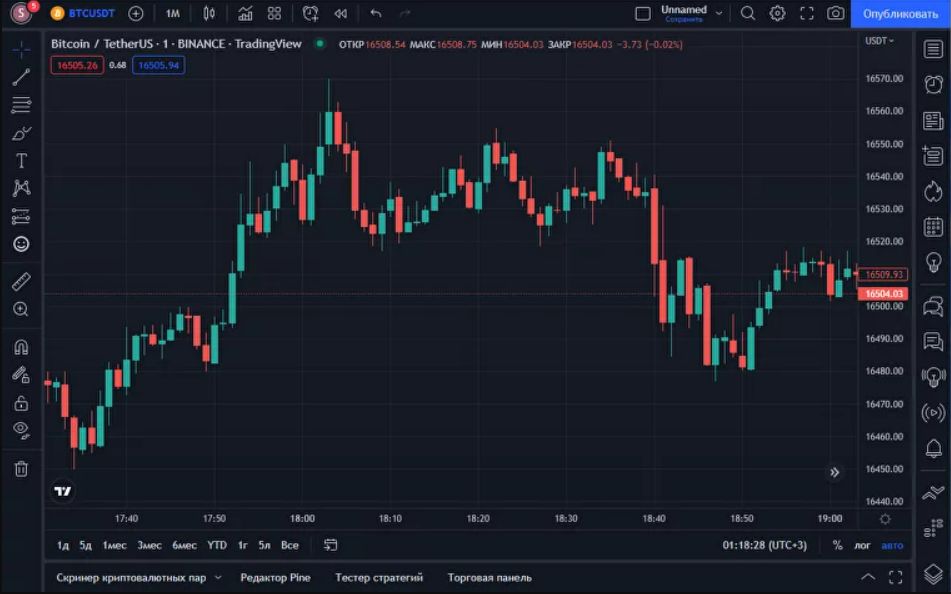Select the Trend Line drawing tool
The image size is (951, 594).
point(21,77)
